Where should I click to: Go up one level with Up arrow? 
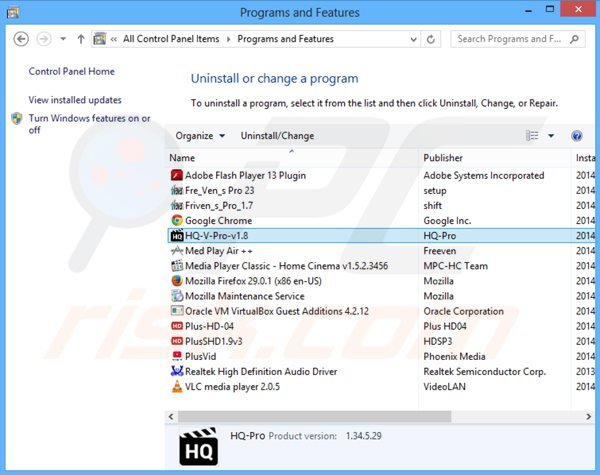click(81, 39)
